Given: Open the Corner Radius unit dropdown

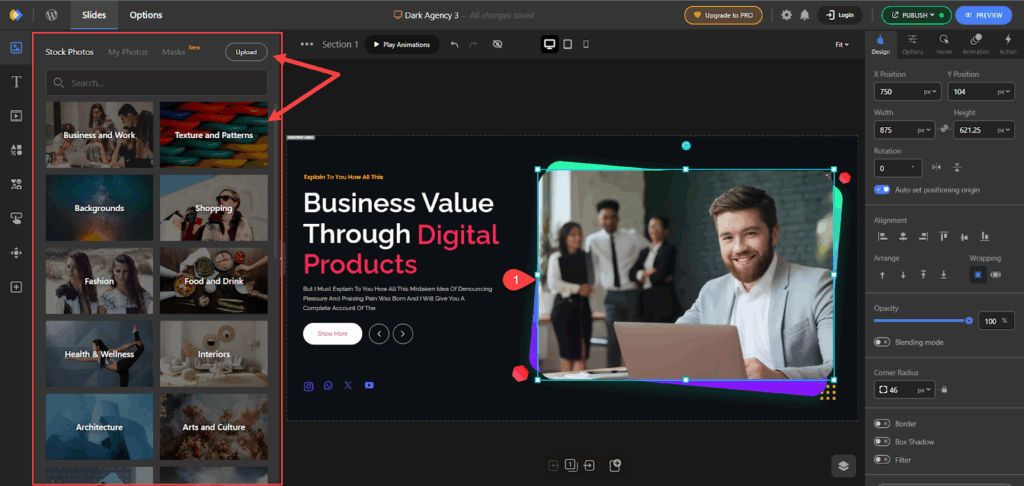Looking at the screenshot, I should 925,390.
